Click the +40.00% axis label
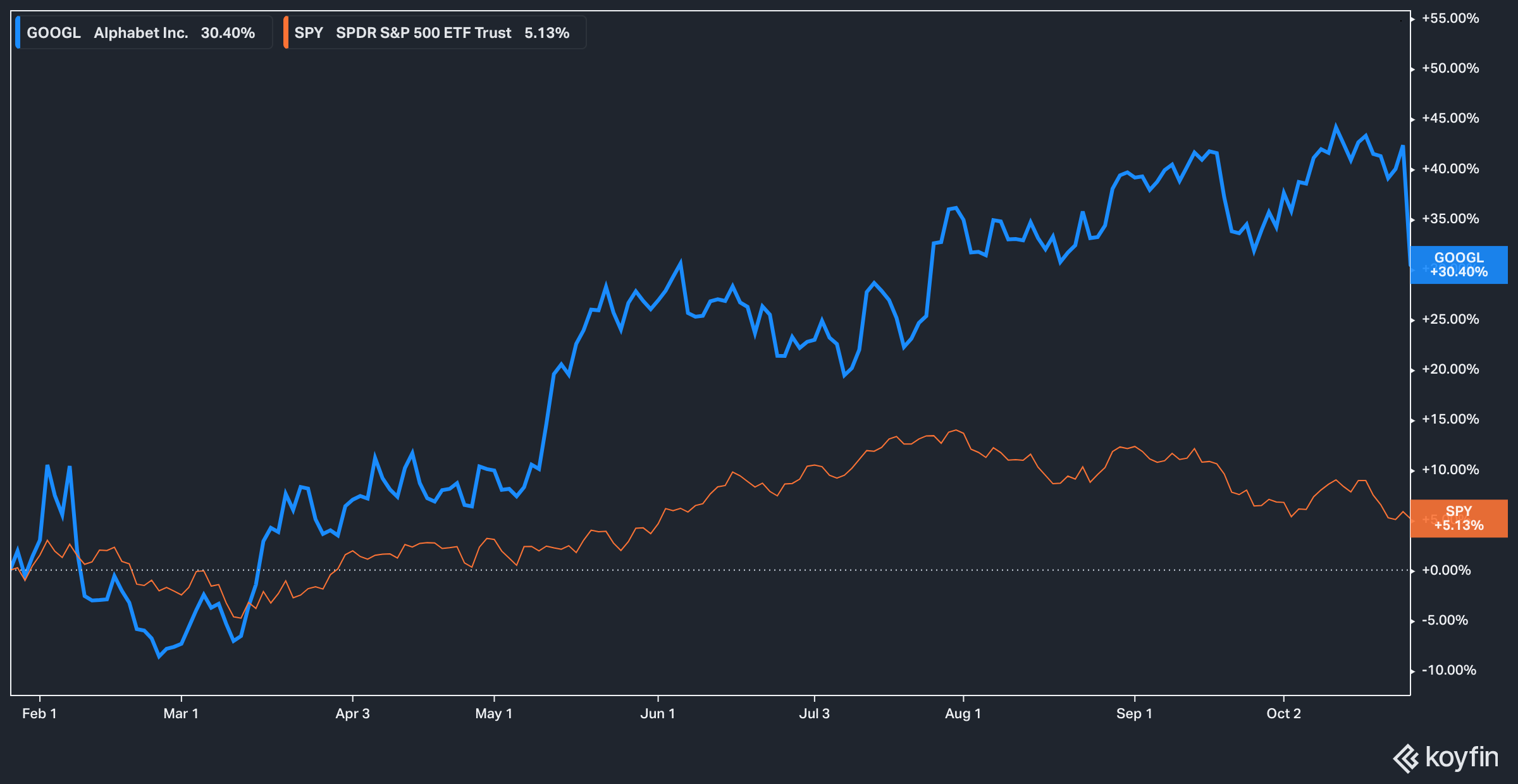Image resolution: width=1518 pixels, height=784 pixels. (1450, 169)
